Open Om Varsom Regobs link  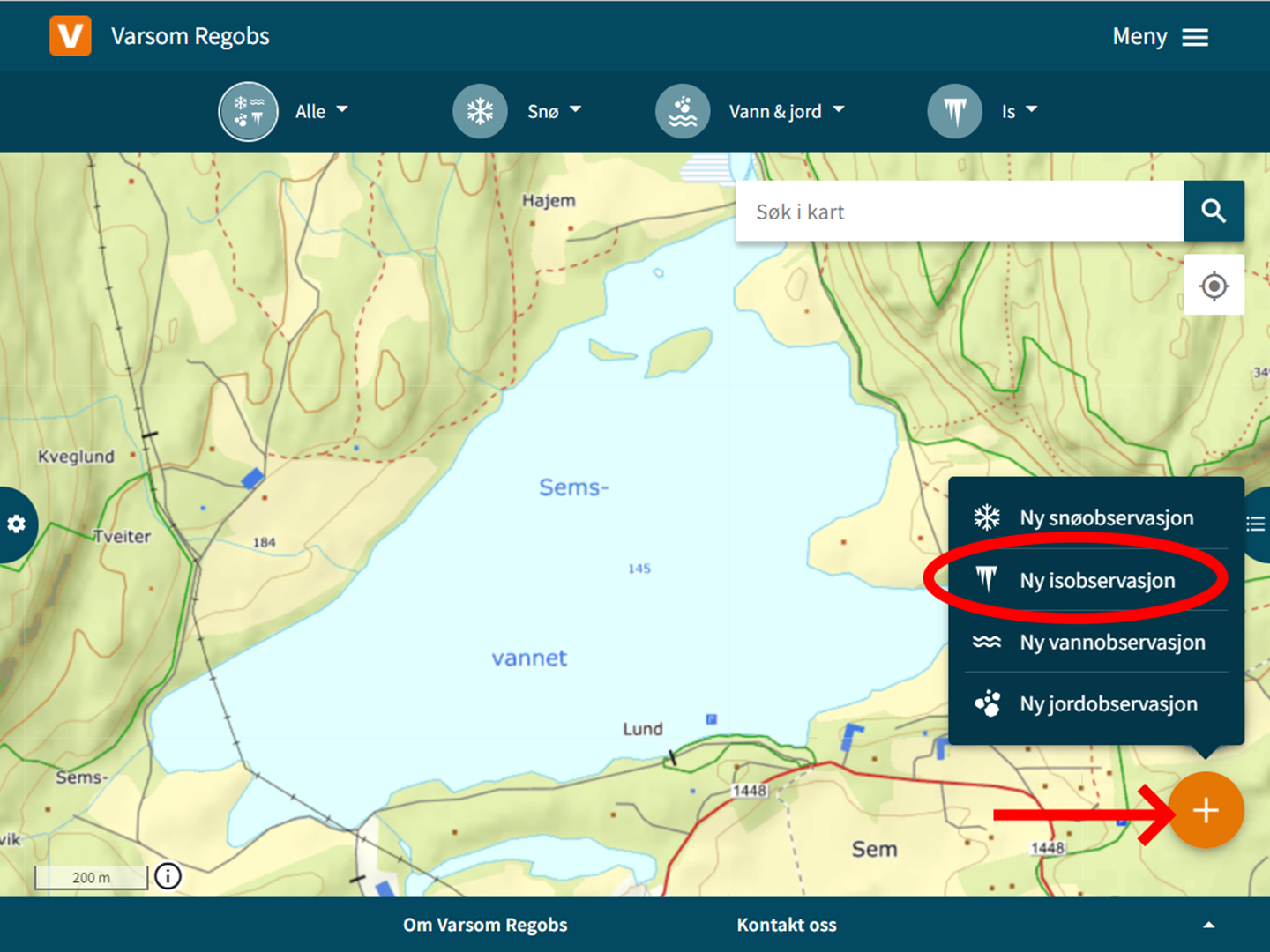[x=485, y=925]
